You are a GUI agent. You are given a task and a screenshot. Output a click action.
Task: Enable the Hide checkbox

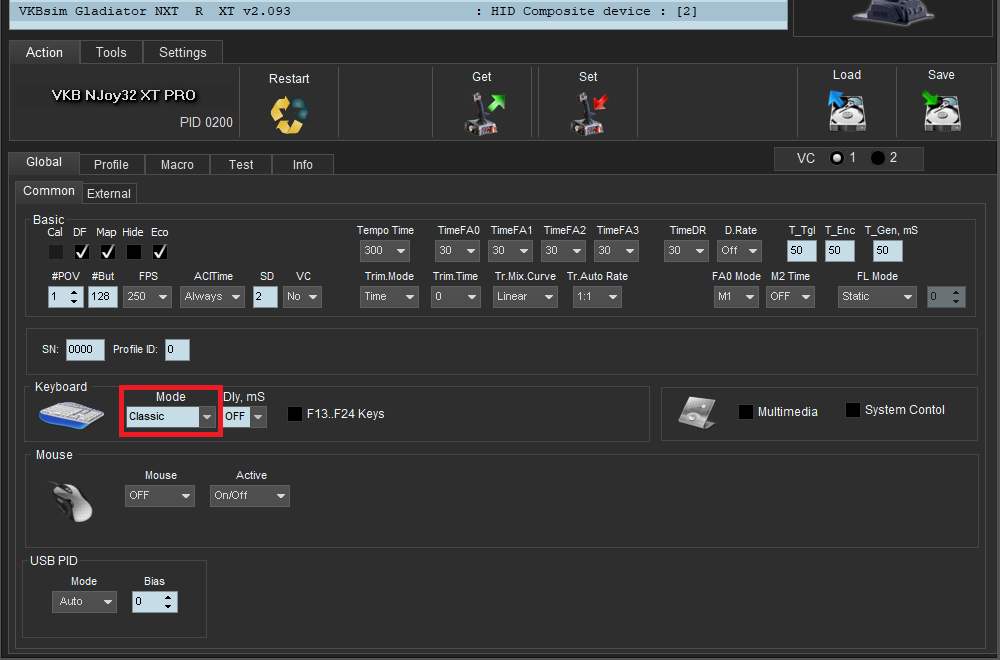(x=134, y=252)
